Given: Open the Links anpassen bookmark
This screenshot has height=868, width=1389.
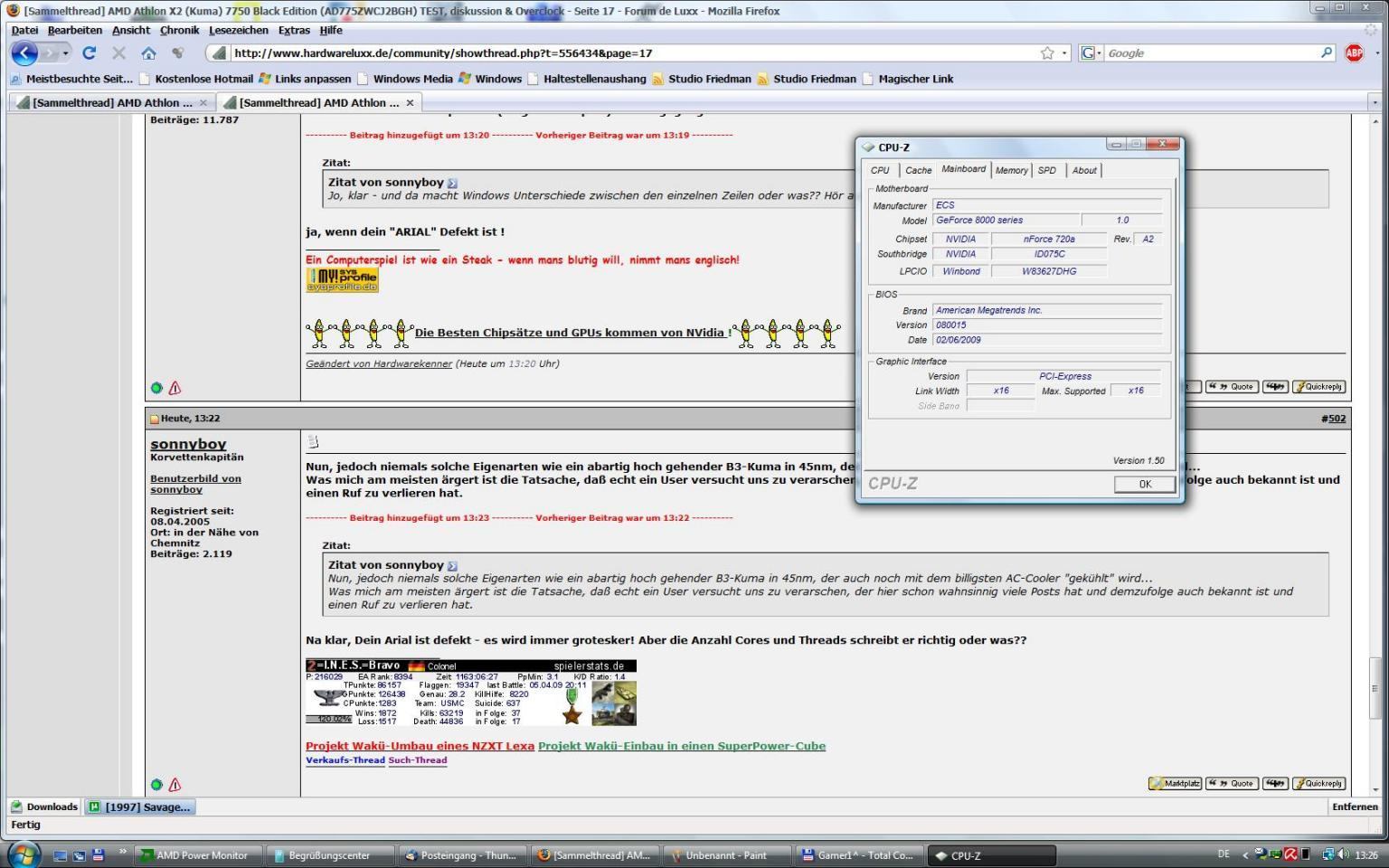Looking at the screenshot, I should pos(305,79).
